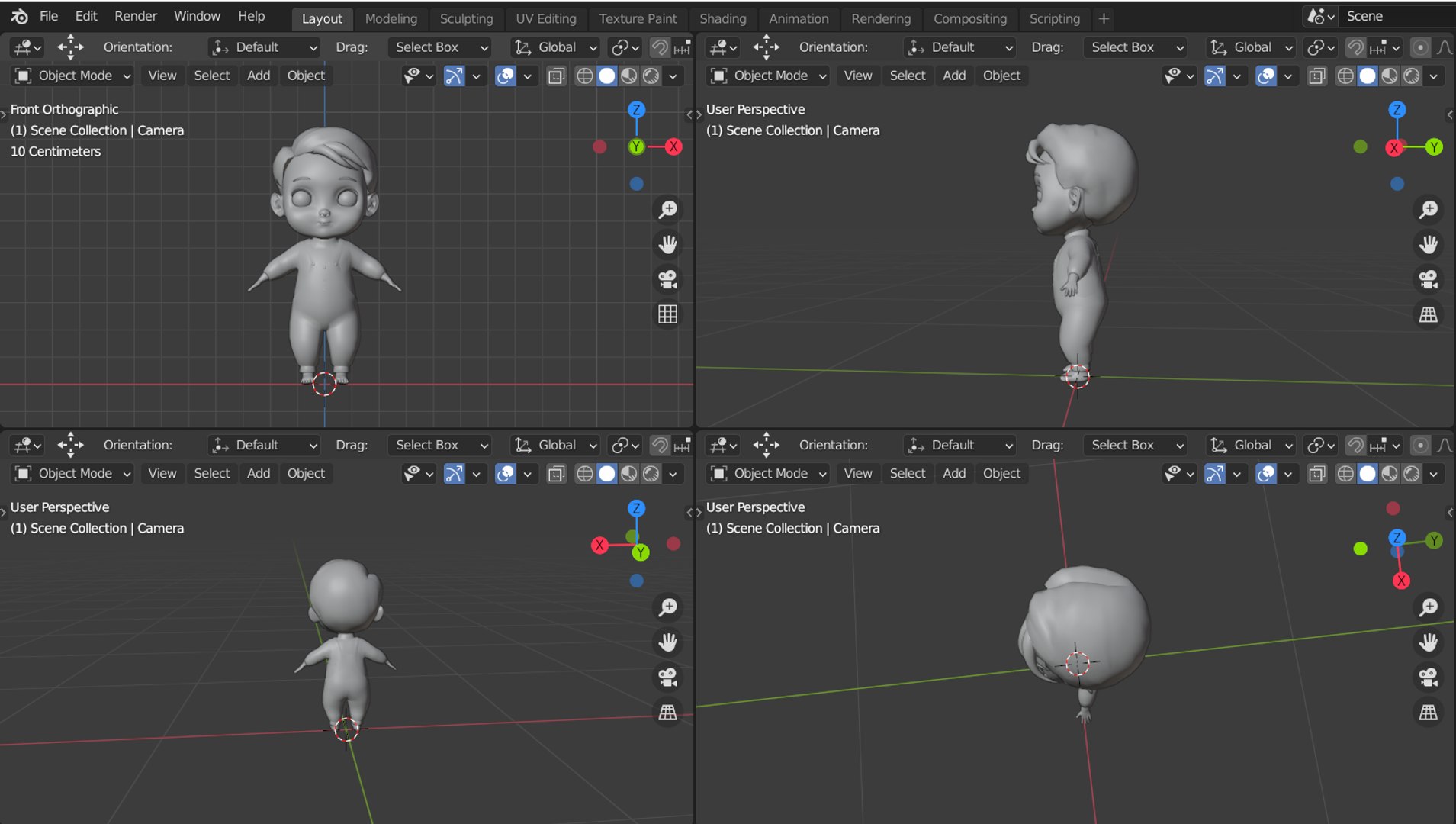Screen dimensions: 1456x824
Task: Click the Scene browse icon at top right
Action: pos(1320,16)
